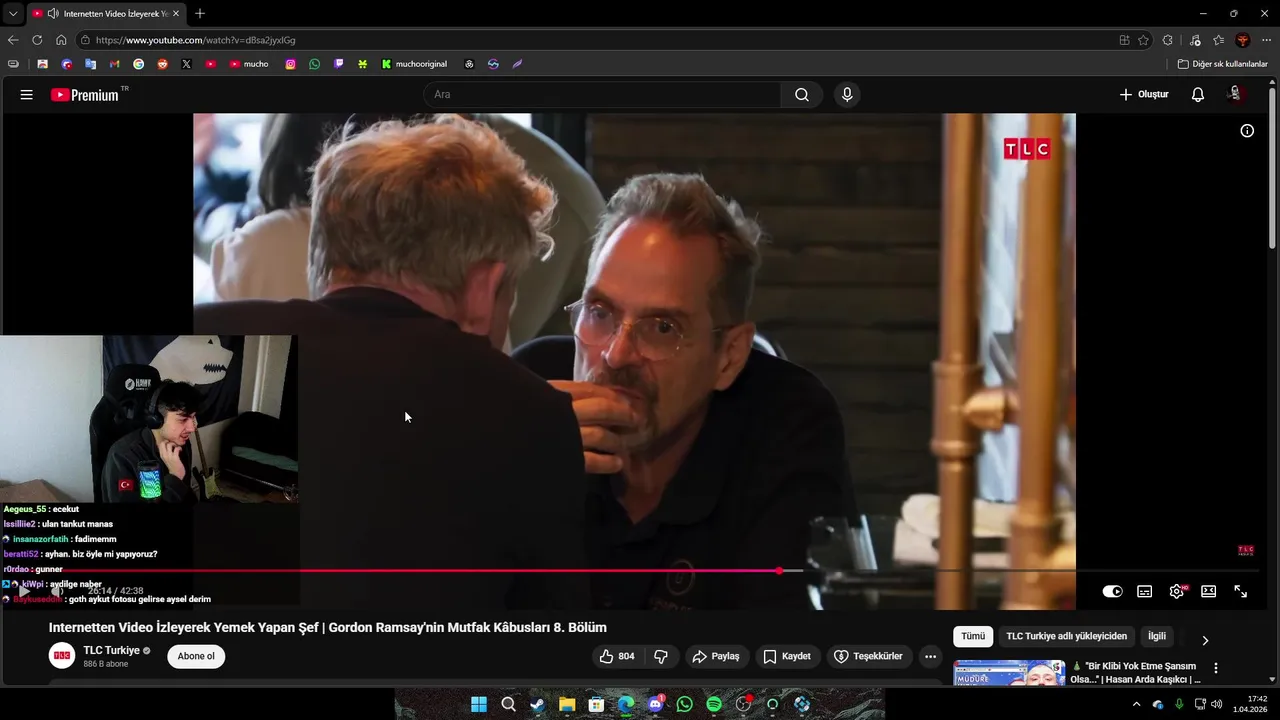Toggle autoplay switch in player

1112,591
